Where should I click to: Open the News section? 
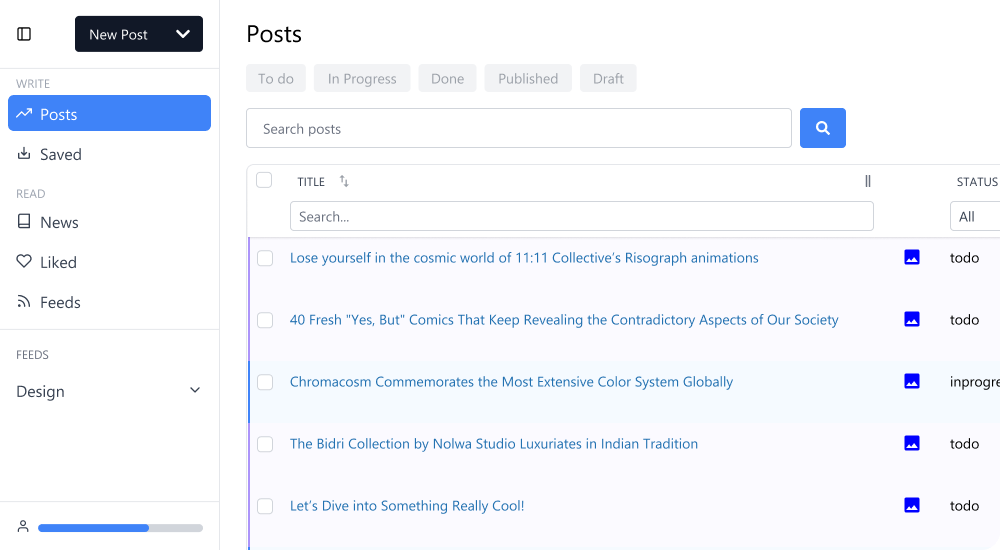59,222
